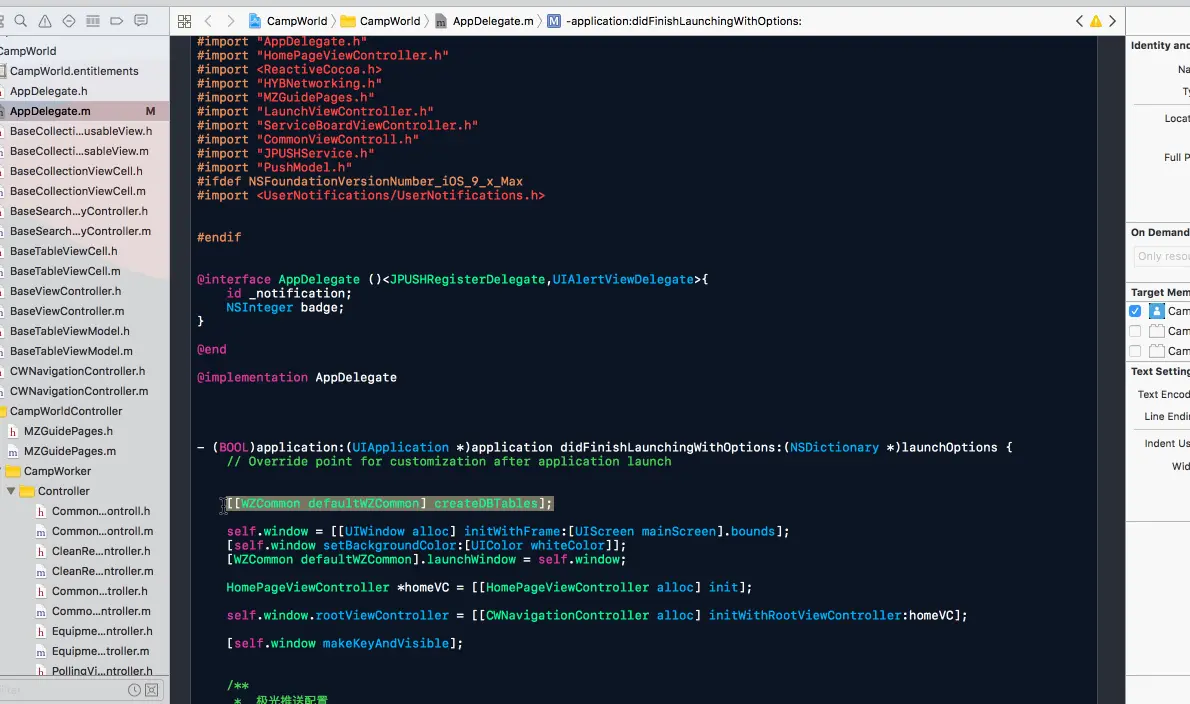
Task: Check the second target membership checkbox
Action: (1135, 331)
